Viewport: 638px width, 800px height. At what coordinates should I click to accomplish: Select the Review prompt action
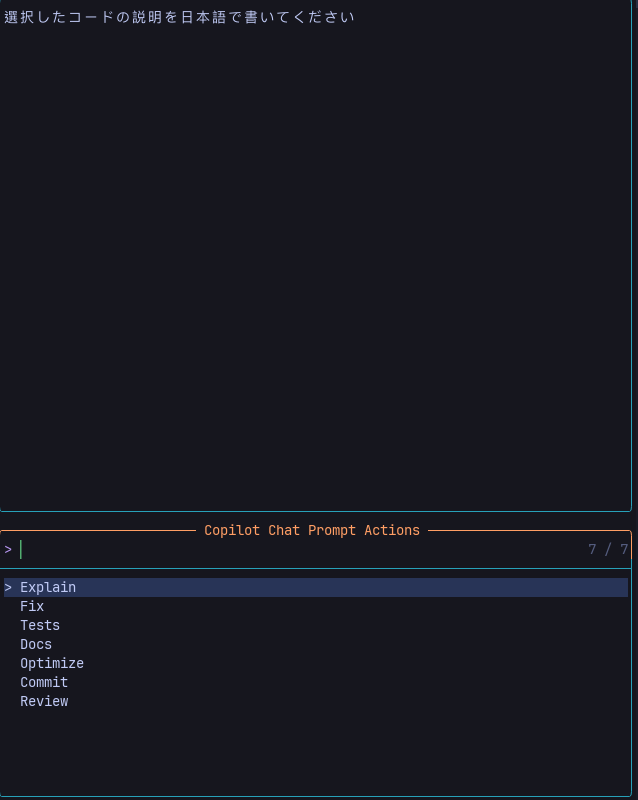coord(44,702)
